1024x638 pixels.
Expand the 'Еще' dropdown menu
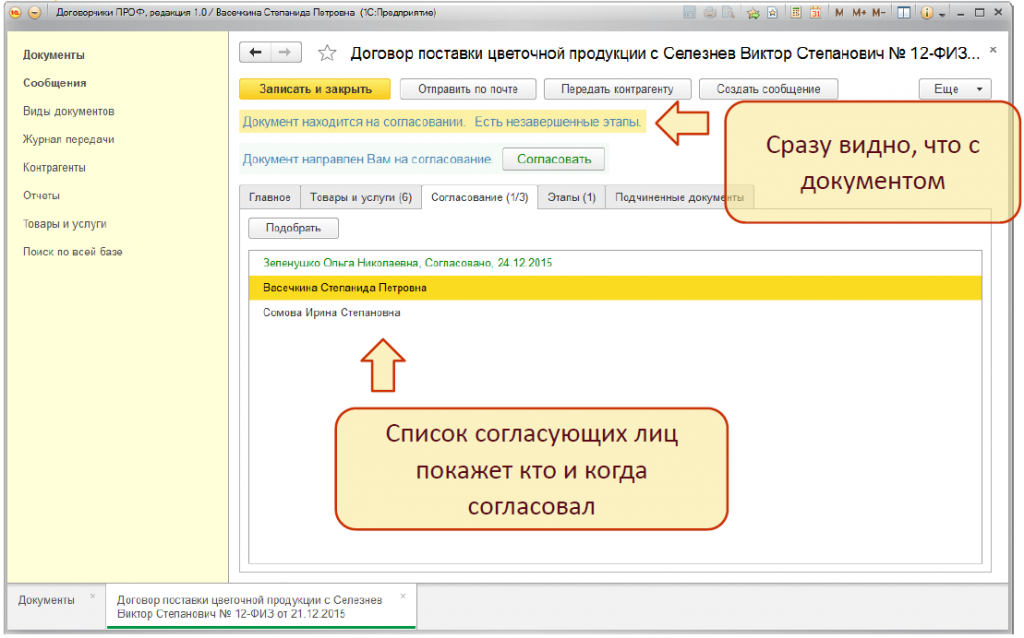954,89
